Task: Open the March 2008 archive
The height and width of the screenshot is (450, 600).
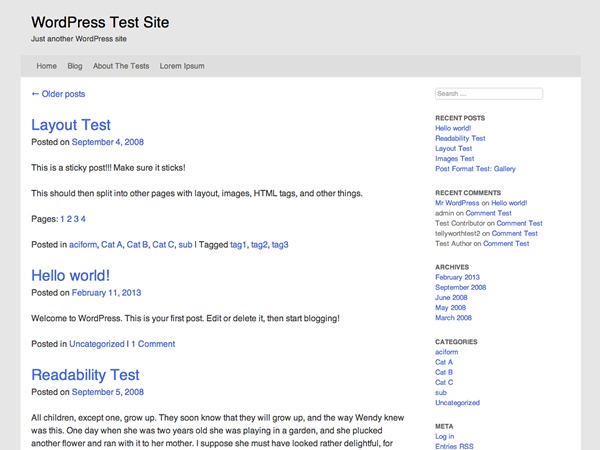Action: 453,318
